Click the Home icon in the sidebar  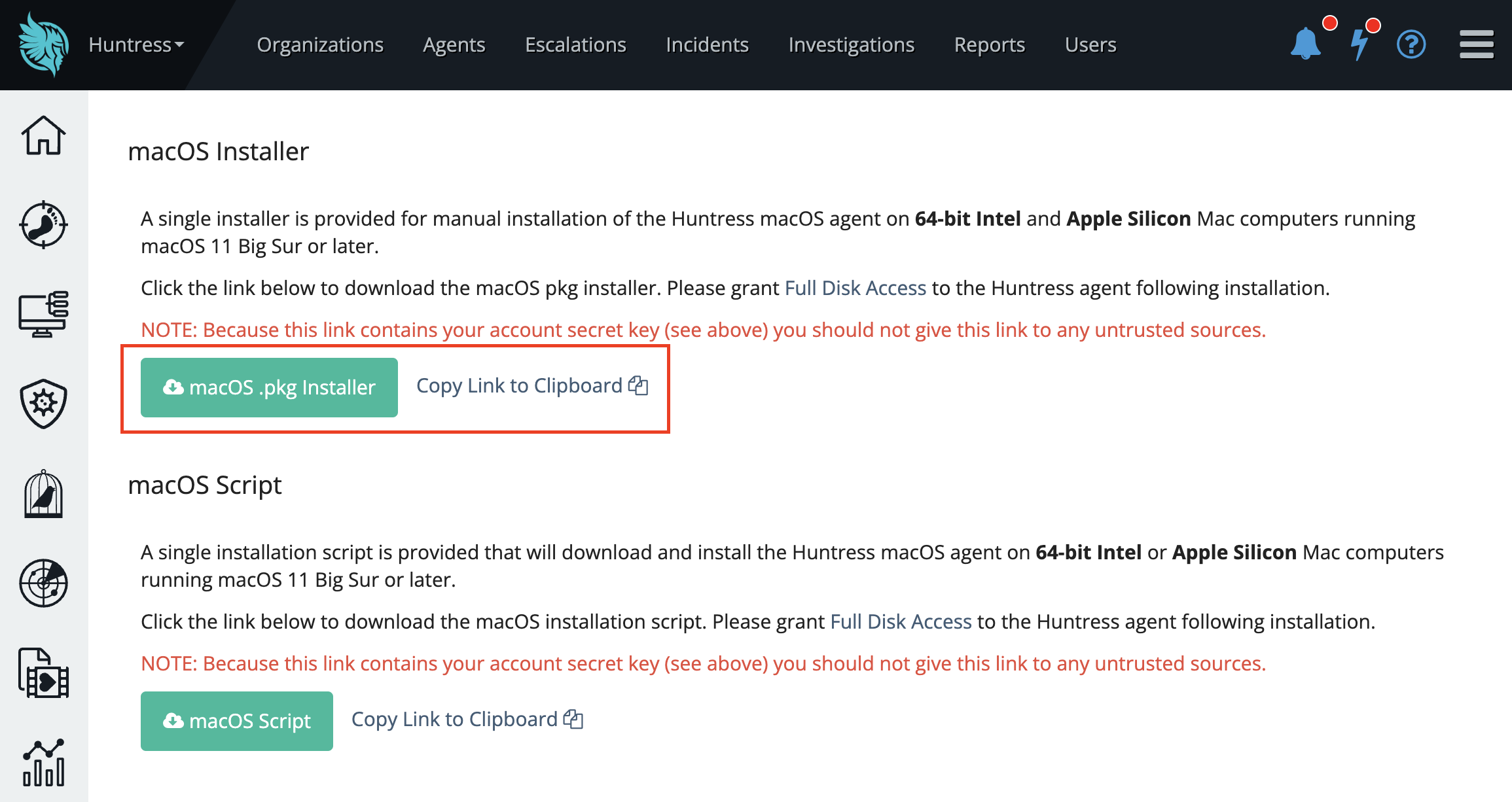[x=43, y=136]
